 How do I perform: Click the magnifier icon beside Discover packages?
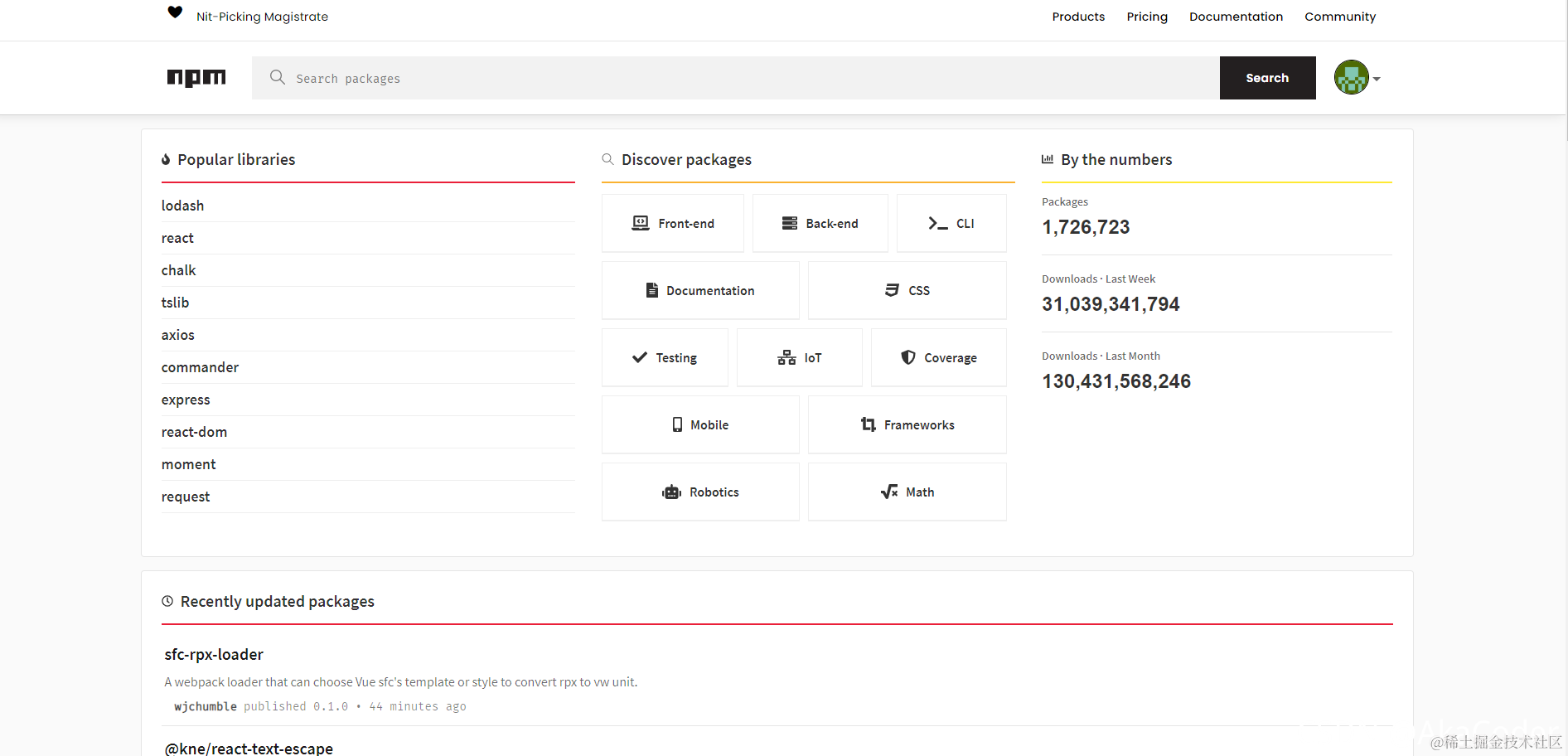point(607,158)
